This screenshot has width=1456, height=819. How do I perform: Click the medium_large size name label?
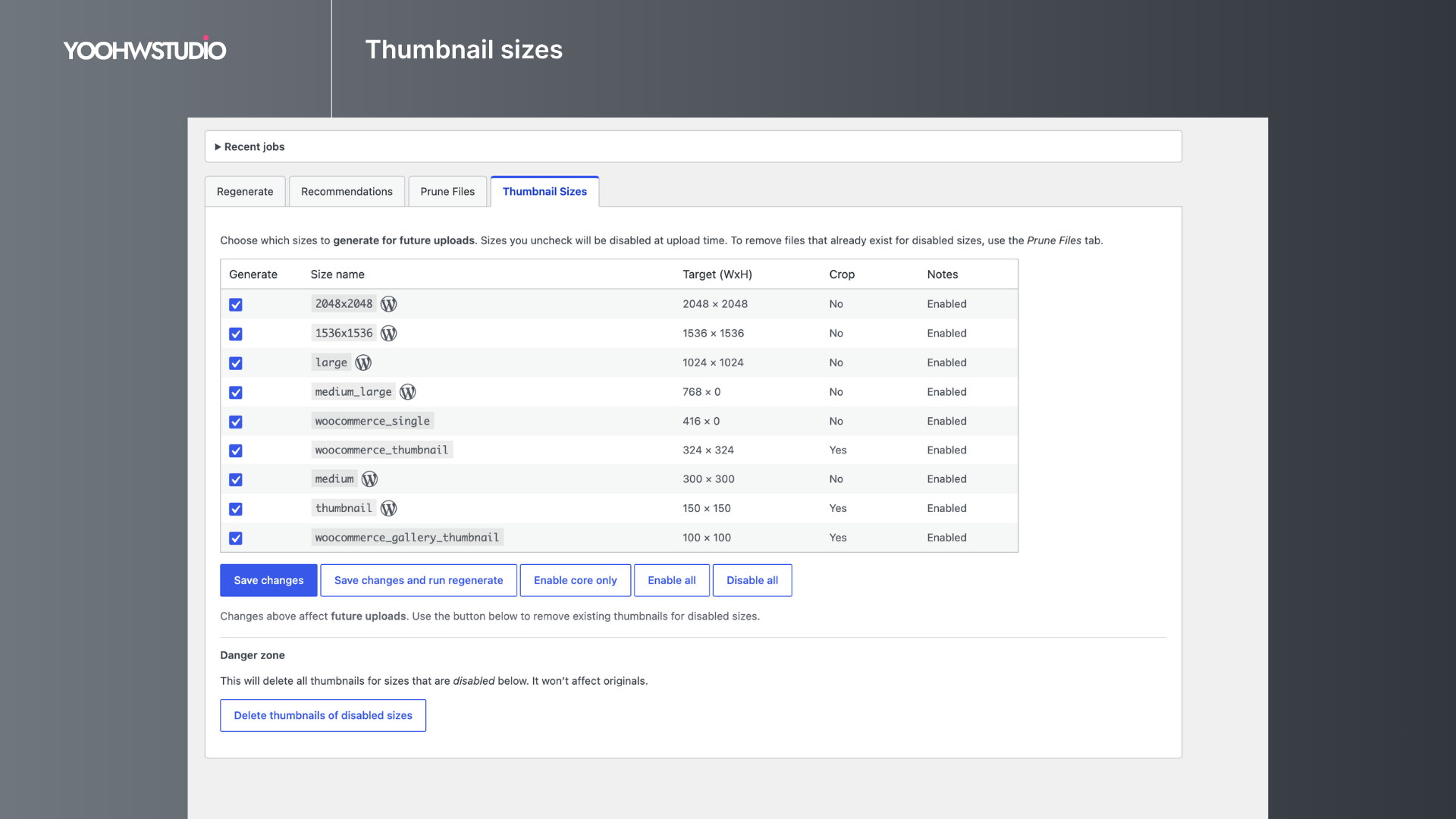353,392
